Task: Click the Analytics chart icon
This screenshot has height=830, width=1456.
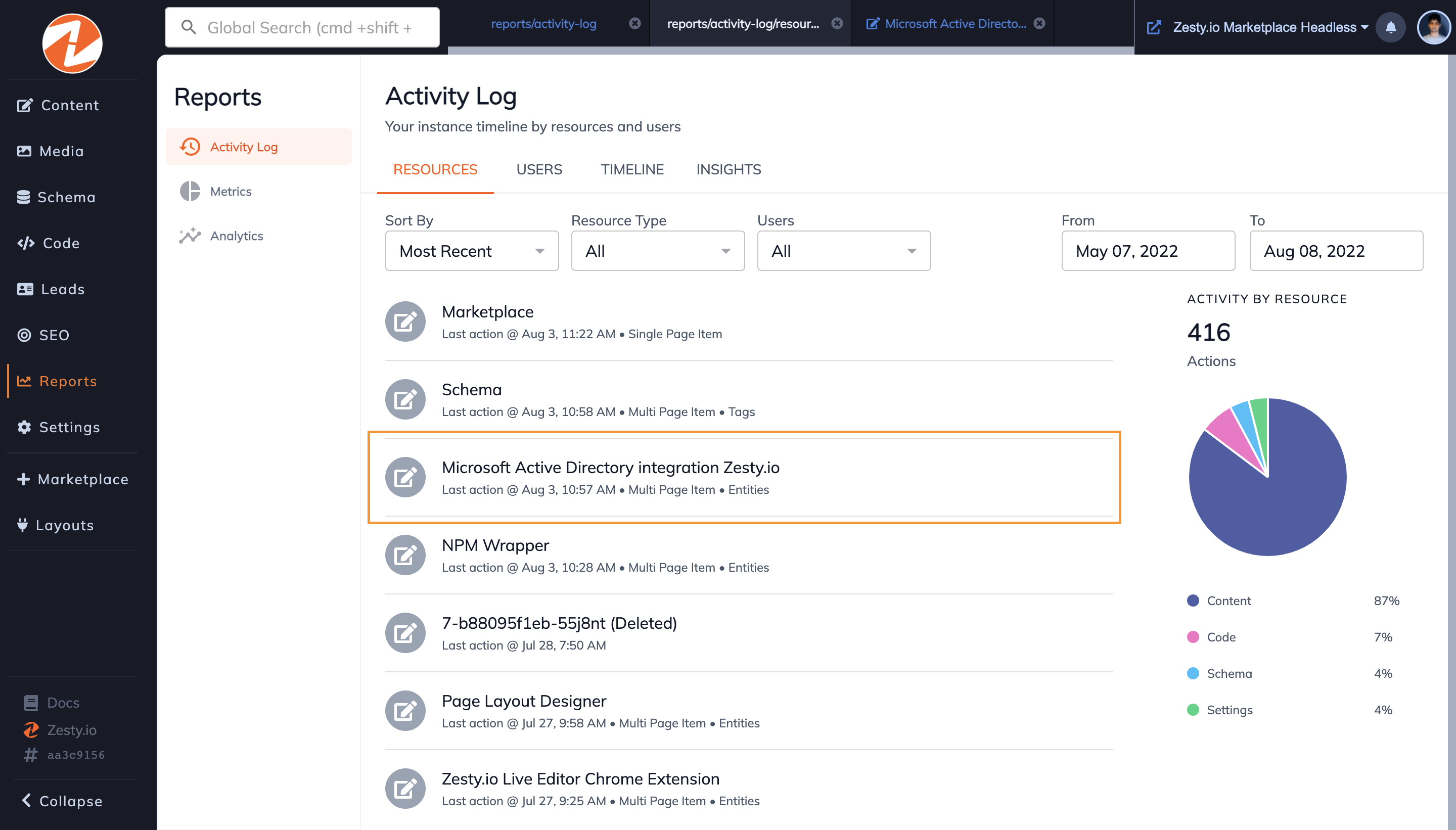Action: coord(190,236)
